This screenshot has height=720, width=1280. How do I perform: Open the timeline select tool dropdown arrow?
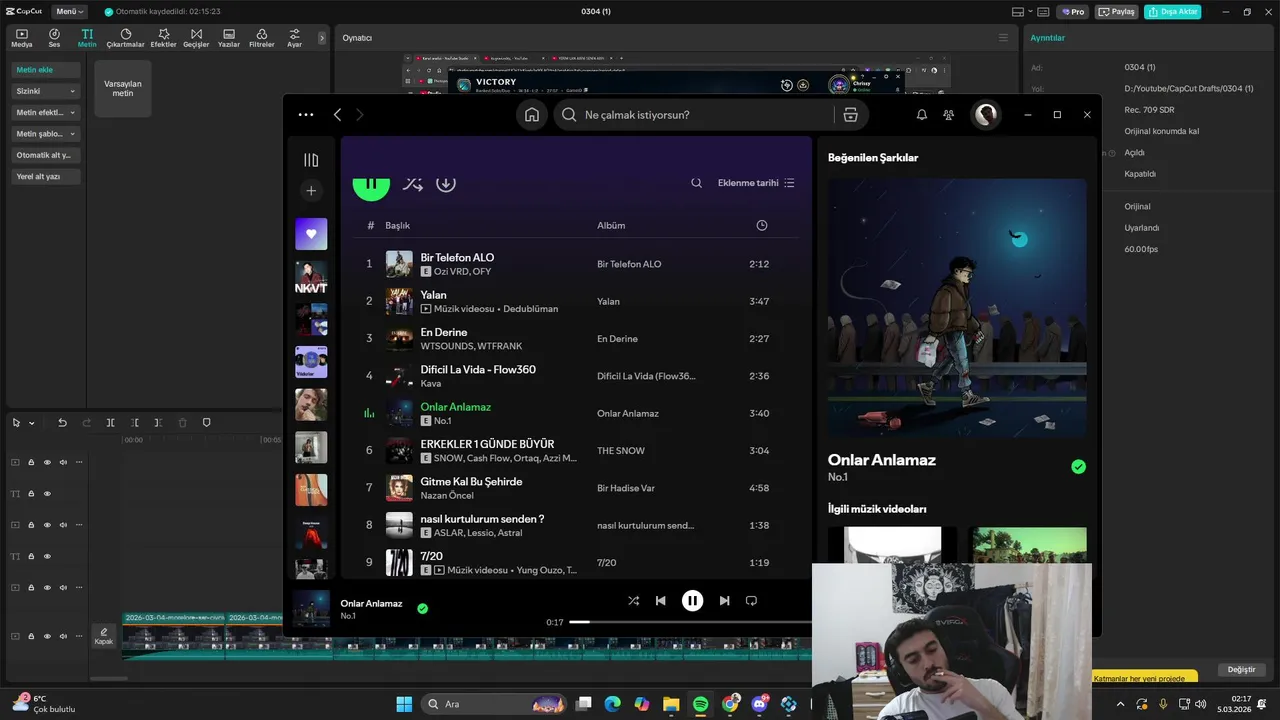point(32,423)
